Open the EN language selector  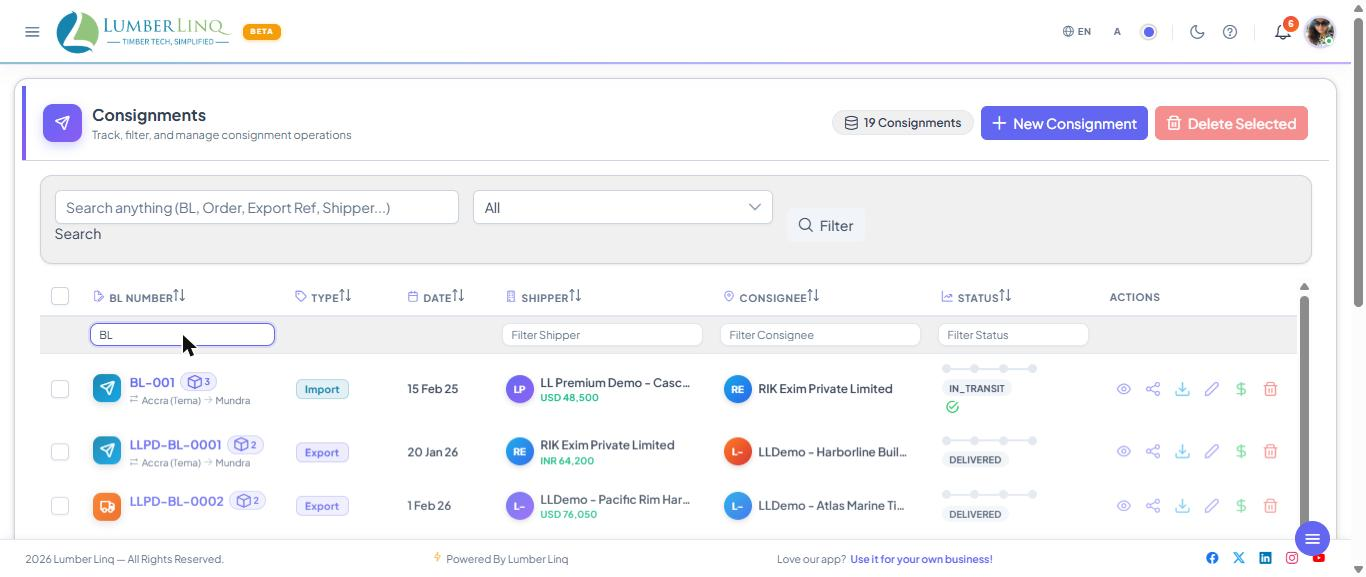[1077, 32]
